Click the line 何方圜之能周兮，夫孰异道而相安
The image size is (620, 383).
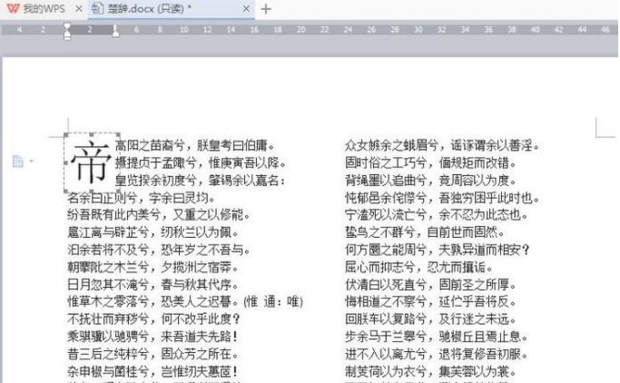(x=437, y=250)
